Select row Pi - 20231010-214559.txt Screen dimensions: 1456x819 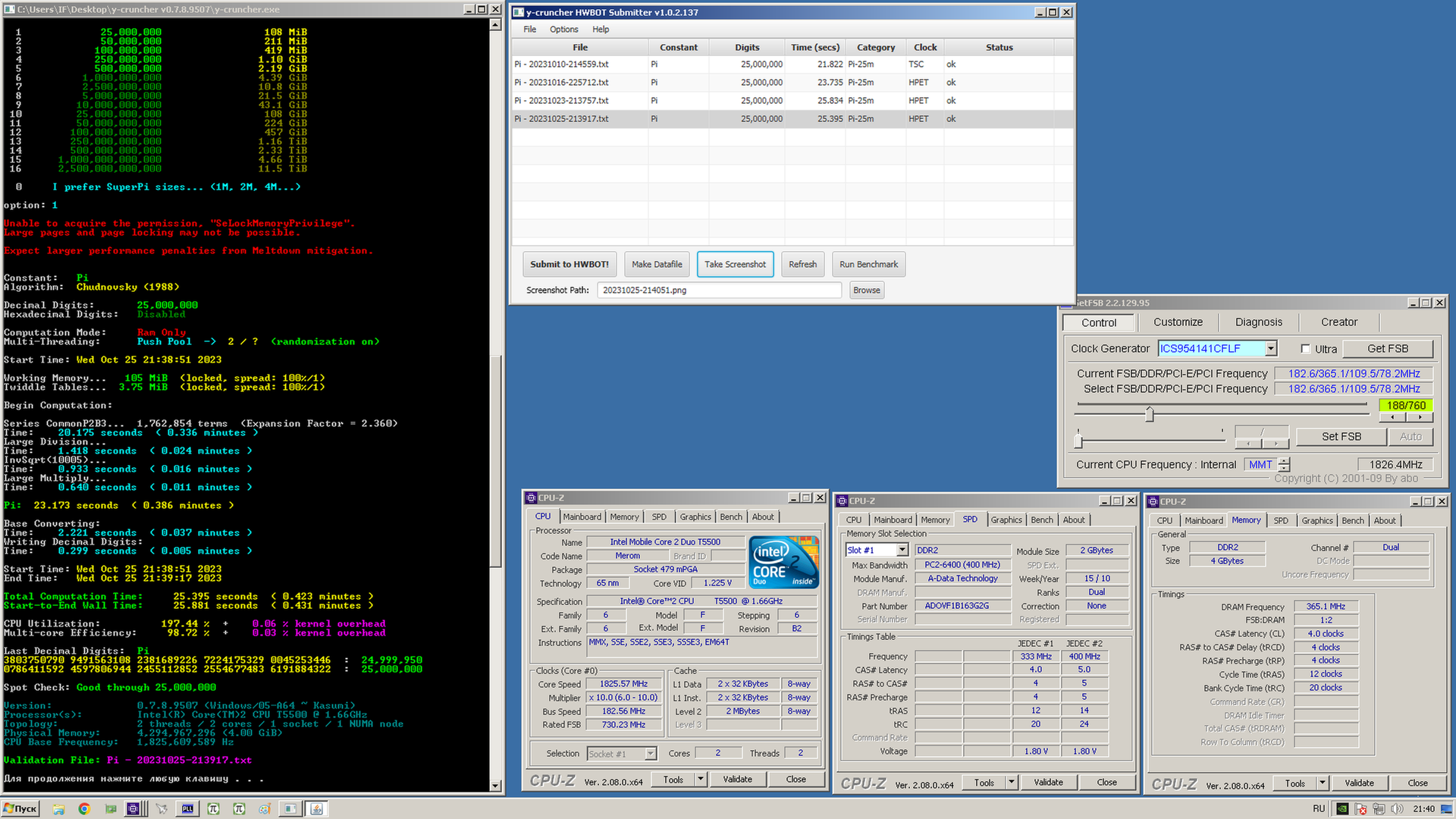(x=792, y=64)
